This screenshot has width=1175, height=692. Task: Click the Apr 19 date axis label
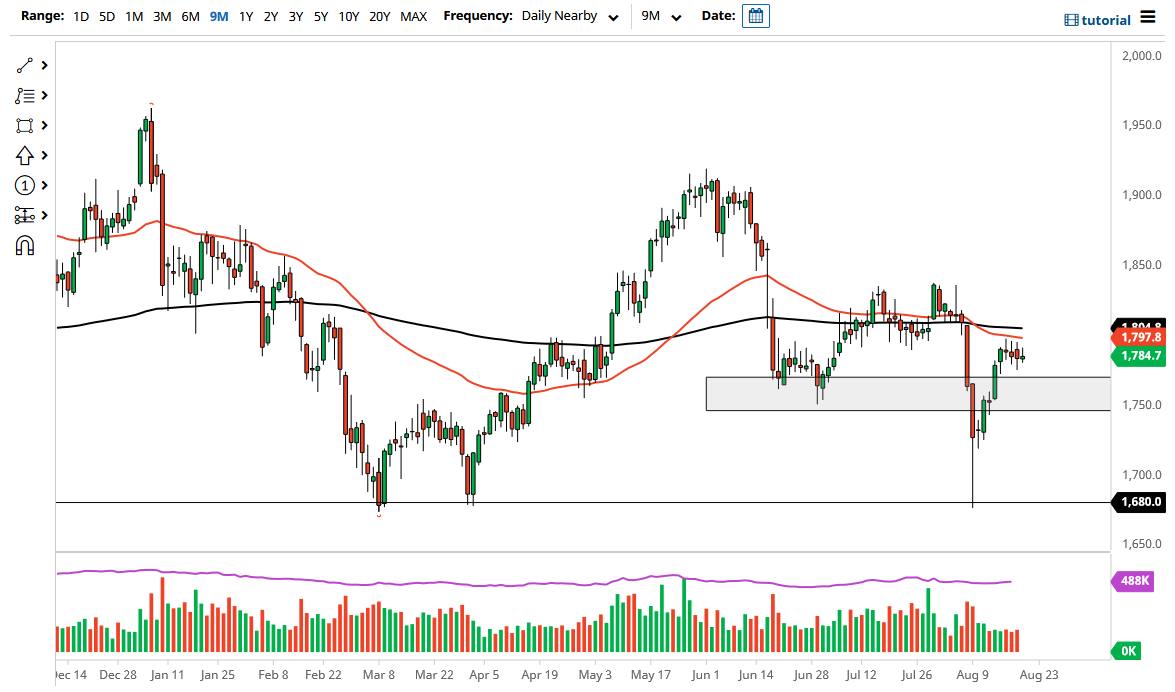(539, 675)
